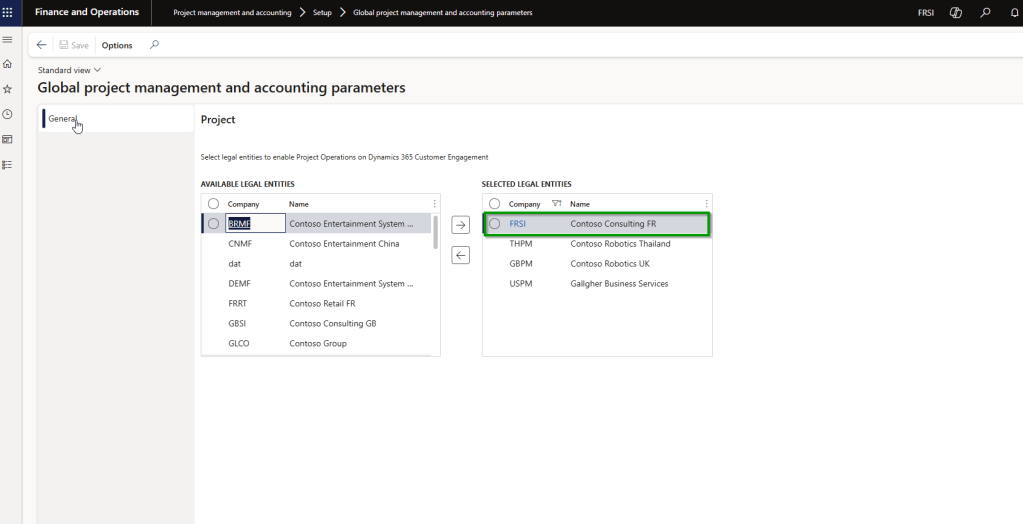Image resolution: width=1023 pixels, height=524 pixels.
Task: Go to Home in sidebar
Action: [8, 64]
